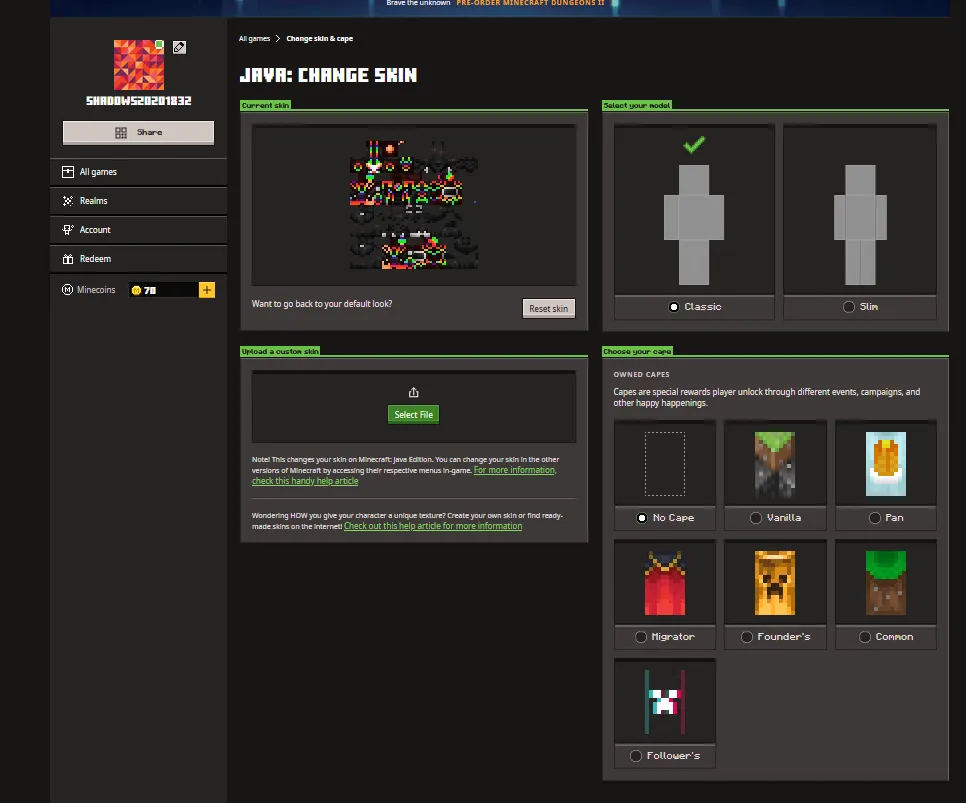This screenshot has height=803, width=966.
Task: Follow the 'For more information' help link
Action: coord(404,475)
